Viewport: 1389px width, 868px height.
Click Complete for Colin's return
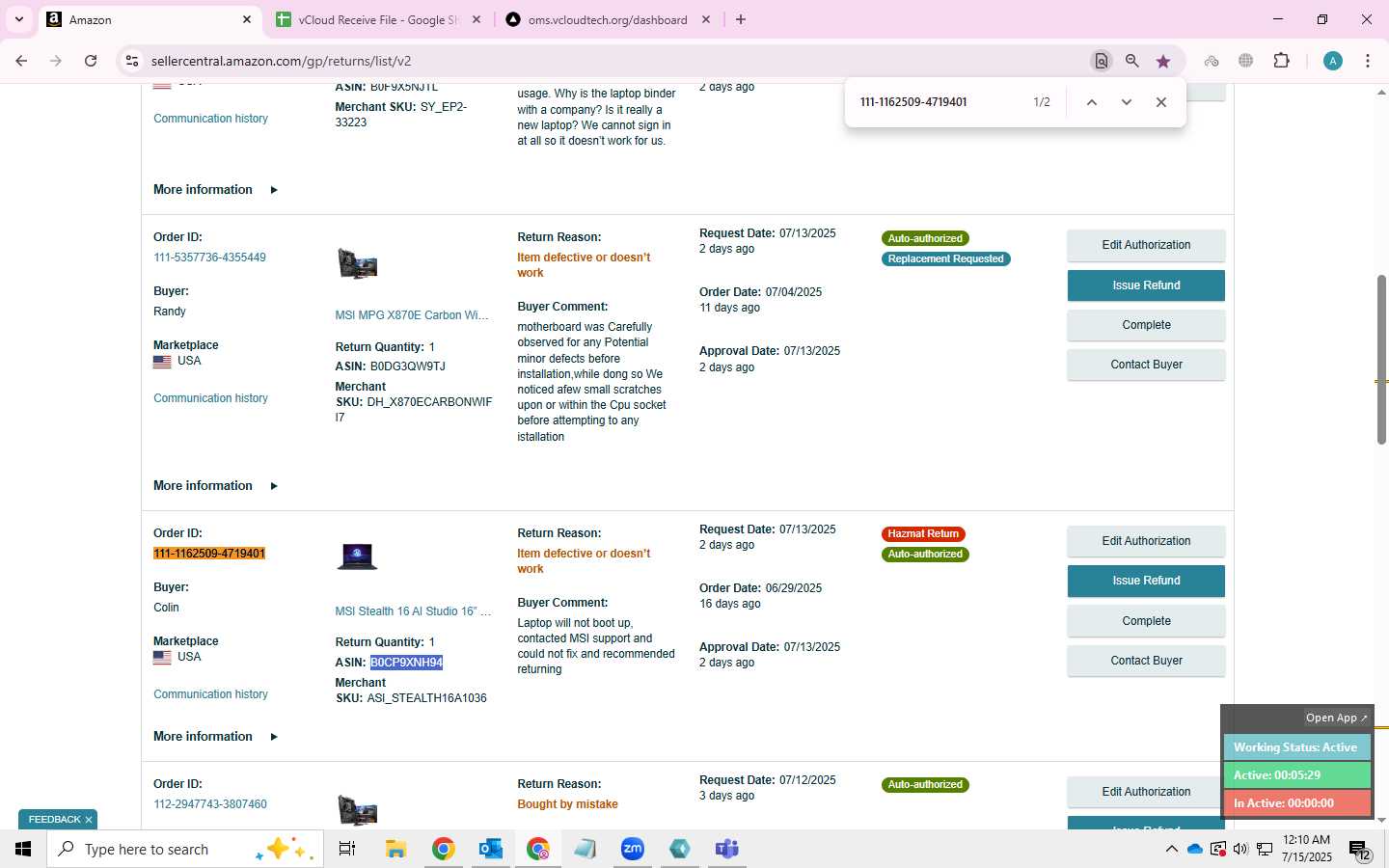[1146, 621]
